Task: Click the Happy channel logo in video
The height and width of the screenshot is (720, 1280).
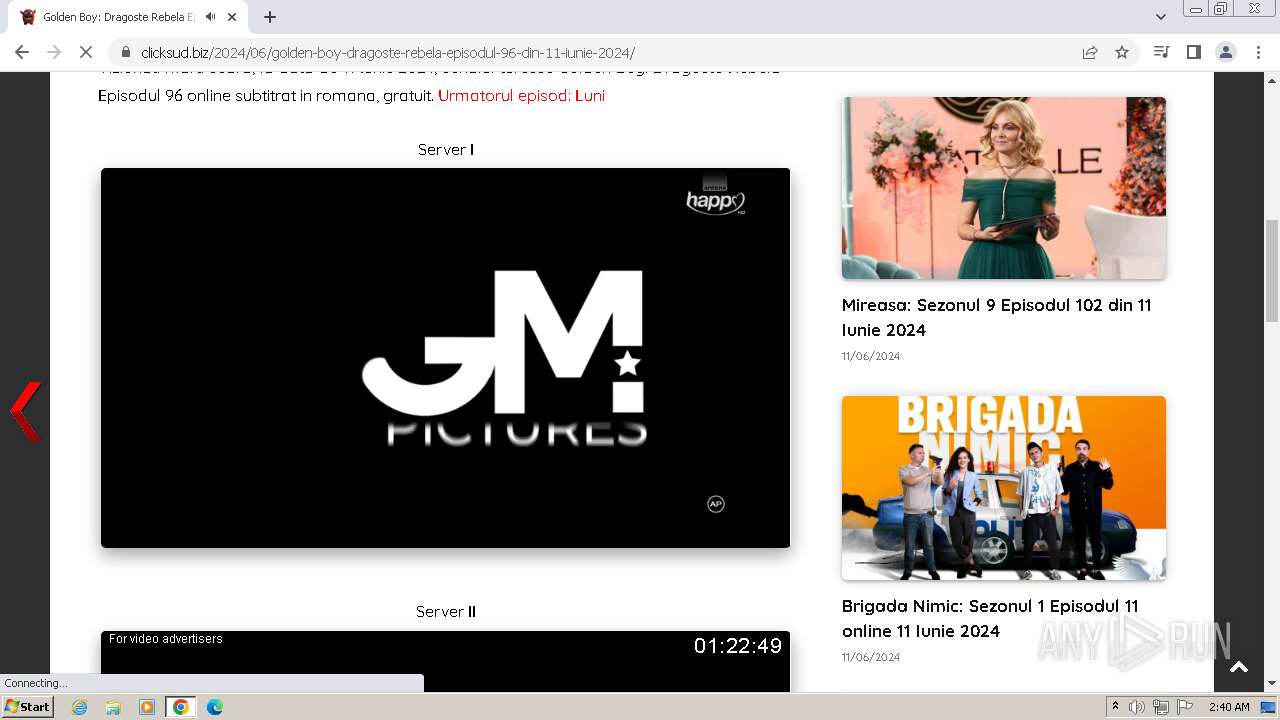Action: point(716,197)
